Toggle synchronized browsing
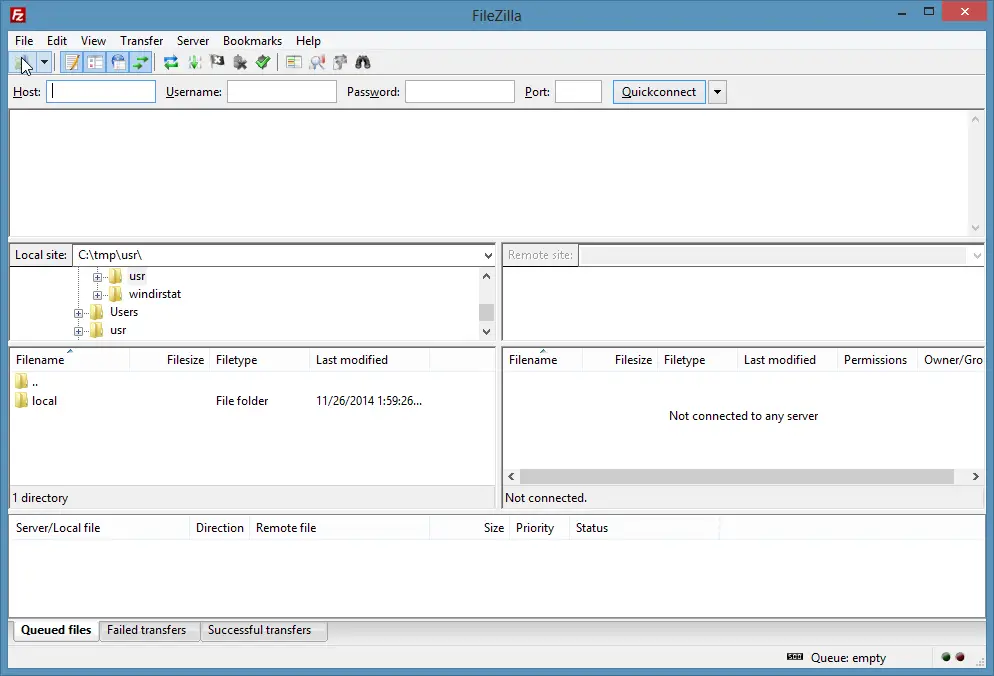Image resolution: width=994 pixels, height=676 pixels. tap(340, 62)
